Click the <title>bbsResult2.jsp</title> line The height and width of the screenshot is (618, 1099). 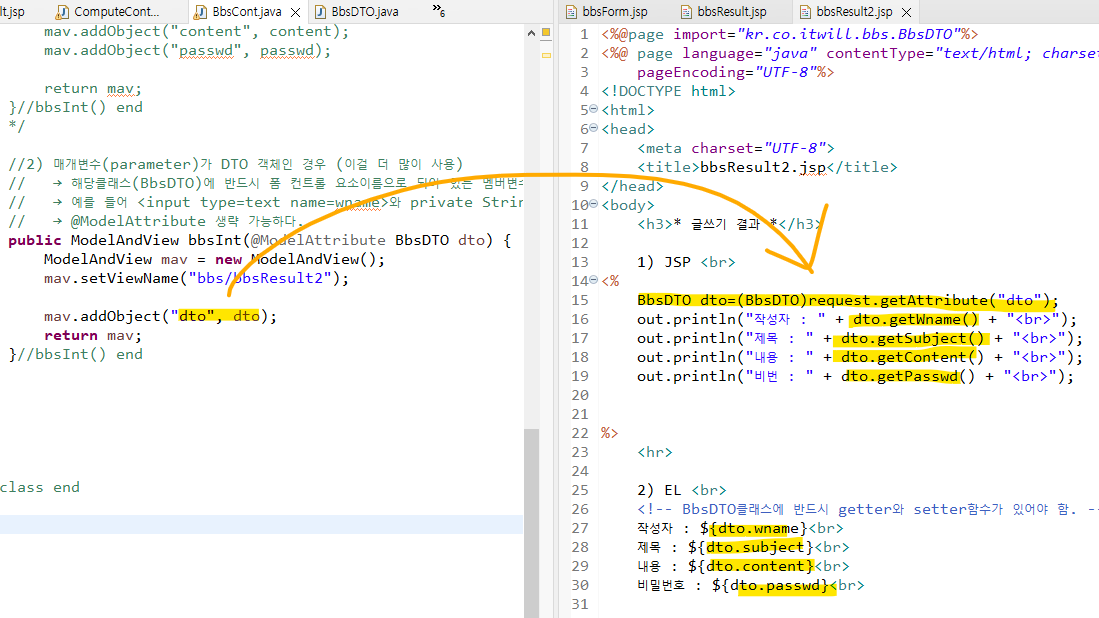pos(767,167)
